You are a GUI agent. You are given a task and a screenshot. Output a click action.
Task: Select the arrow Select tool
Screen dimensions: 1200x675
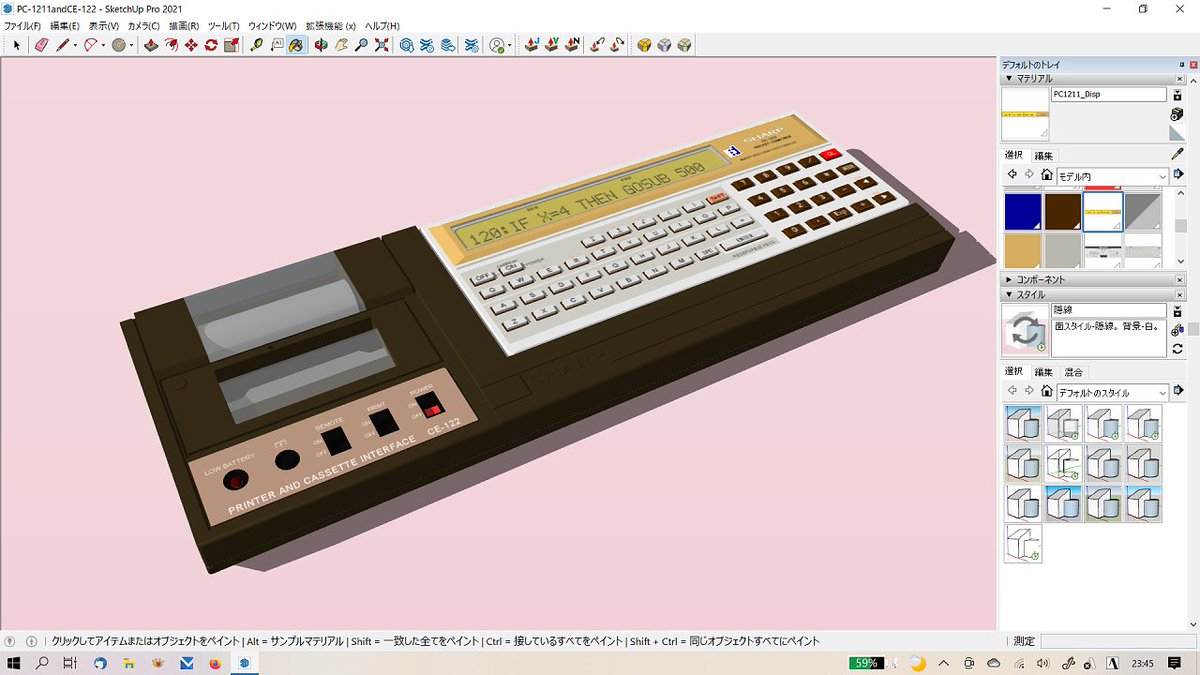point(17,45)
